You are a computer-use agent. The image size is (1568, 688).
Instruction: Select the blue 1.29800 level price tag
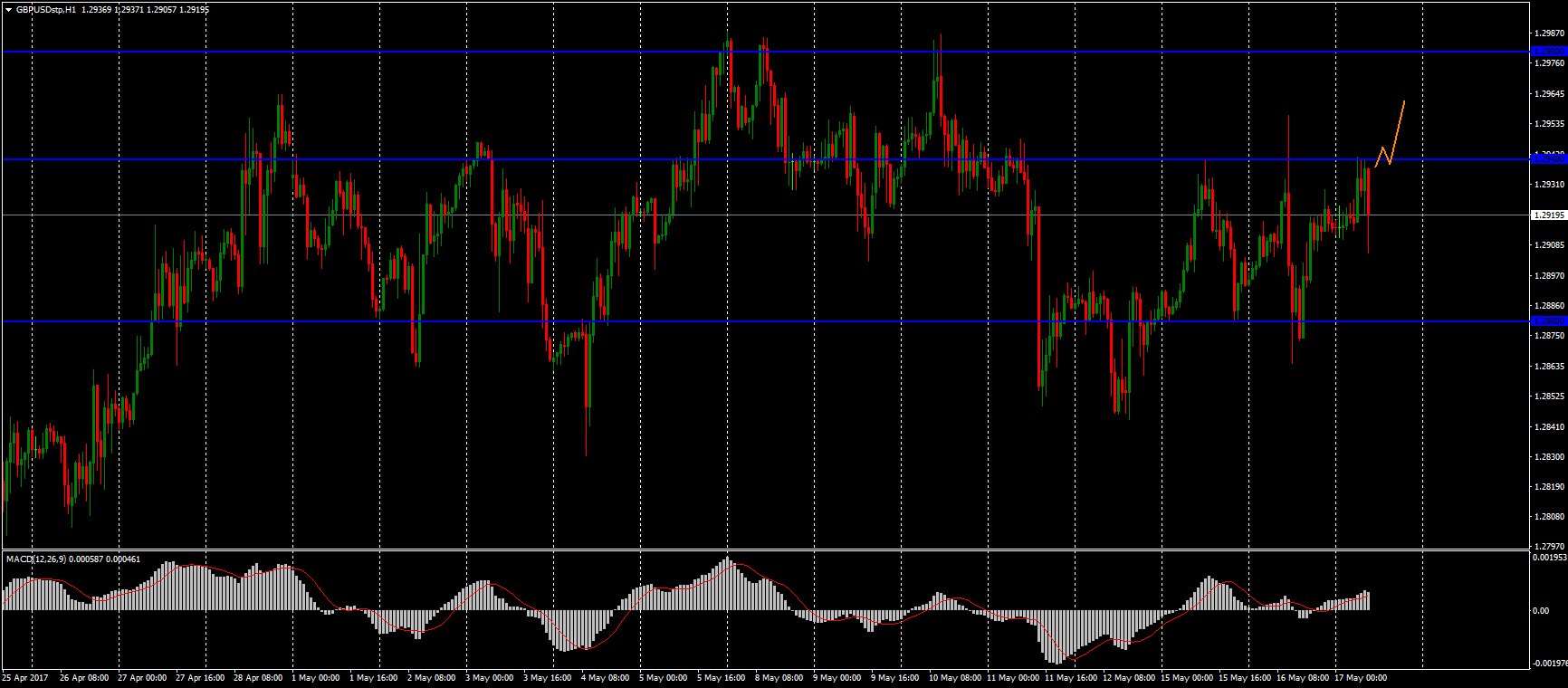(x=1548, y=52)
